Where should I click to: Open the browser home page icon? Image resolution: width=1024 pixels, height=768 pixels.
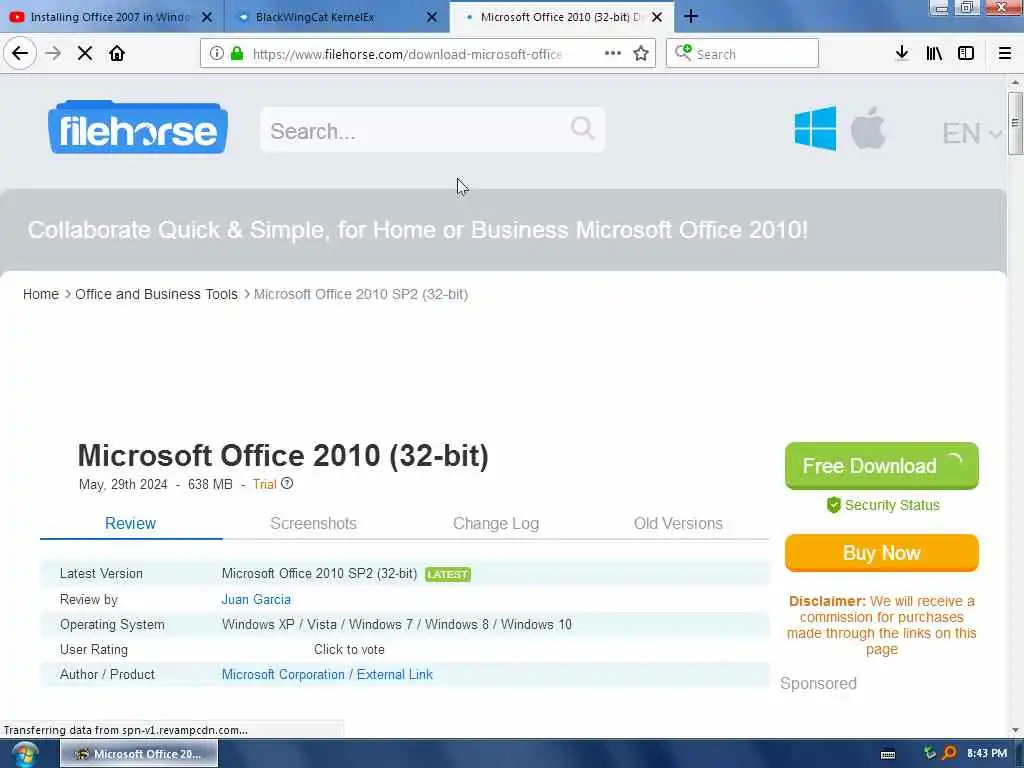[x=117, y=53]
